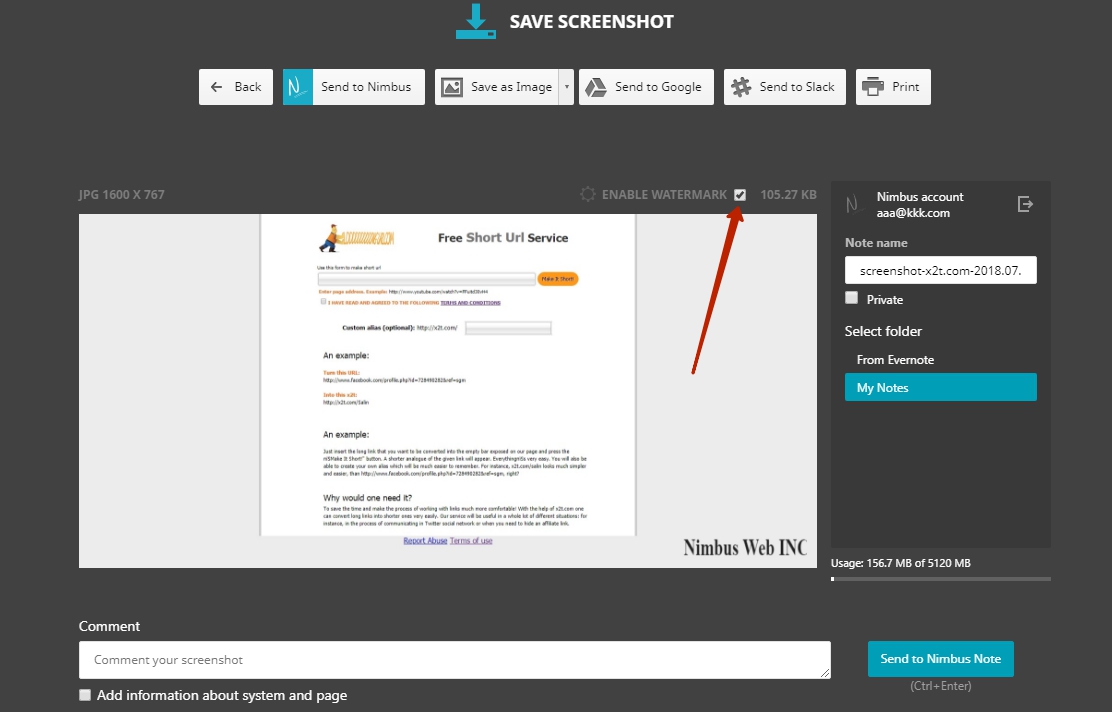
Task: Click the Back button
Action: (235, 87)
